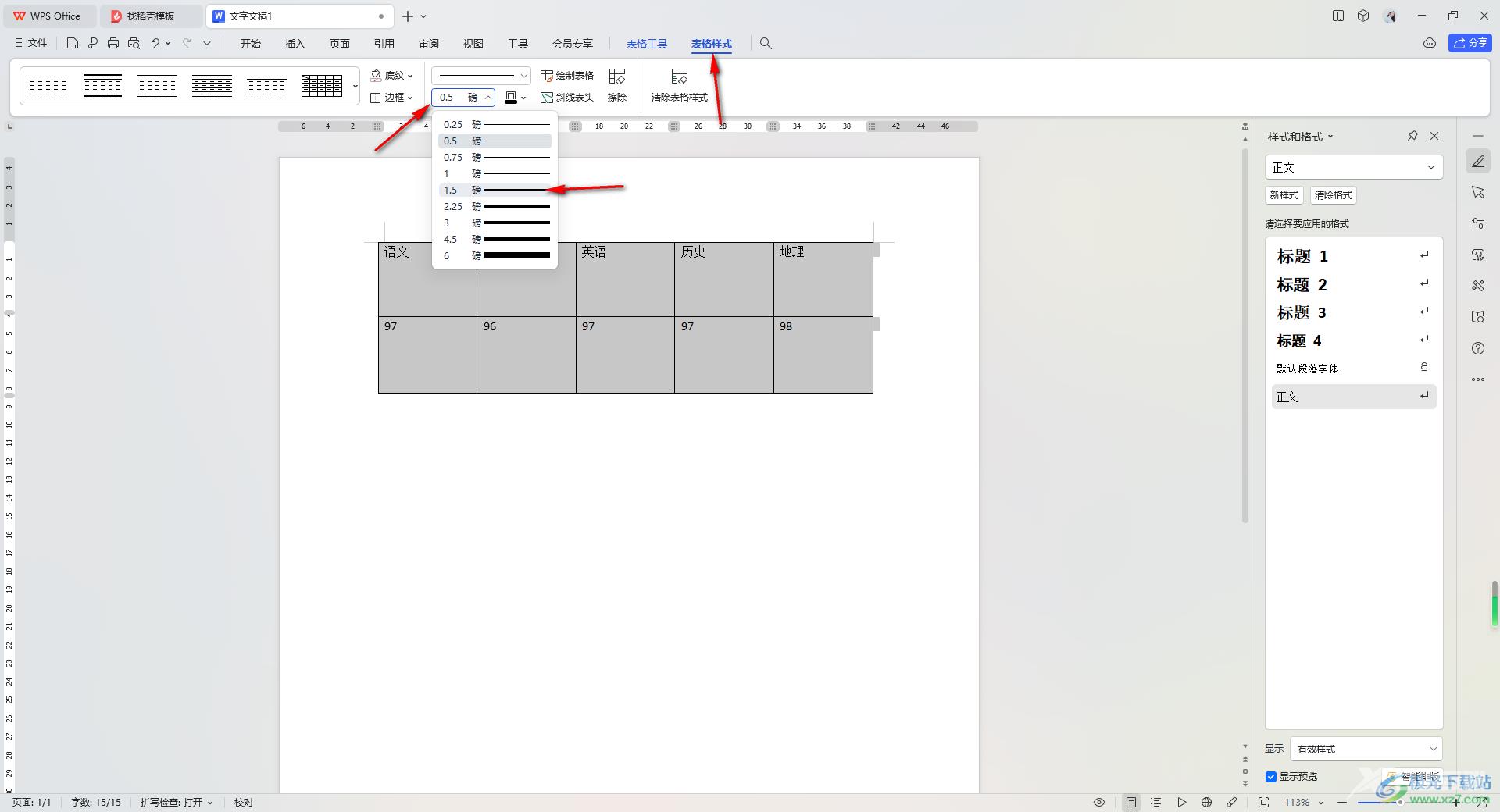The image size is (1500, 812).
Task: Click the zoom out minus button
Action: point(1342,802)
